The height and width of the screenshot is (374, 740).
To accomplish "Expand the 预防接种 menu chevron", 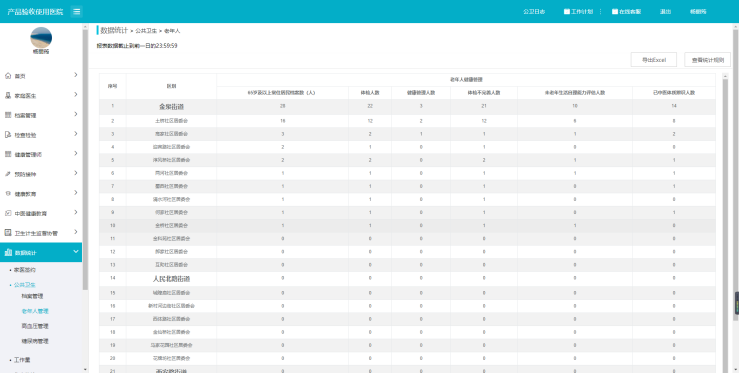I will (x=76, y=173).
